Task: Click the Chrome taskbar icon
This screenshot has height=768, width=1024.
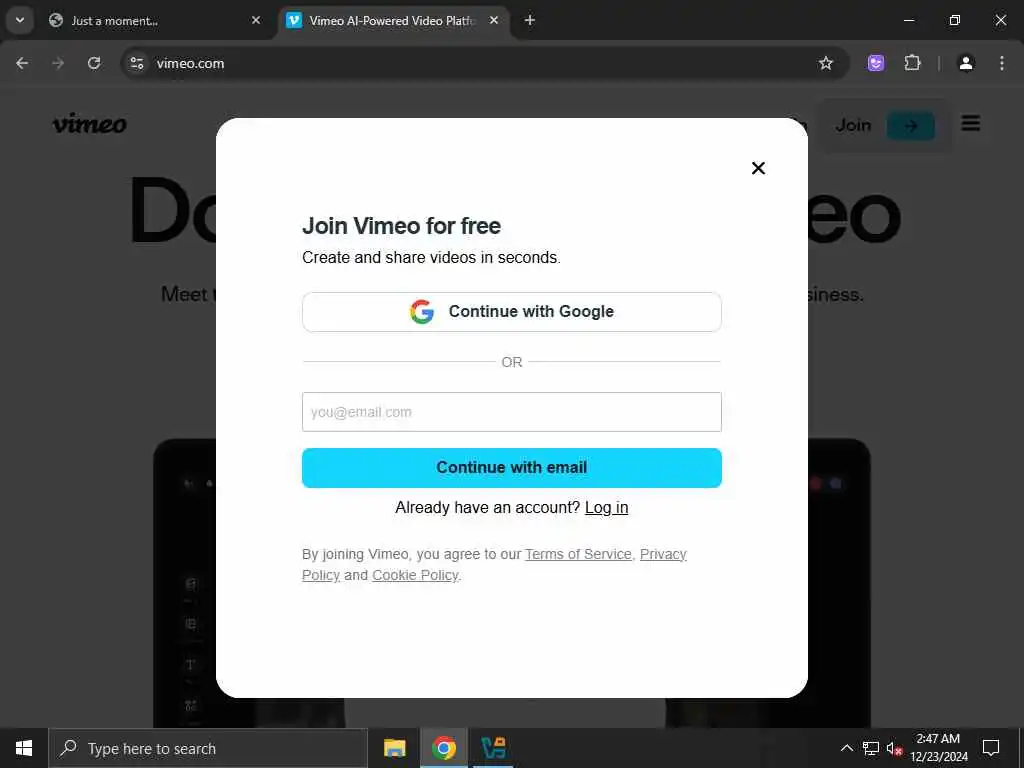Action: (443, 748)
